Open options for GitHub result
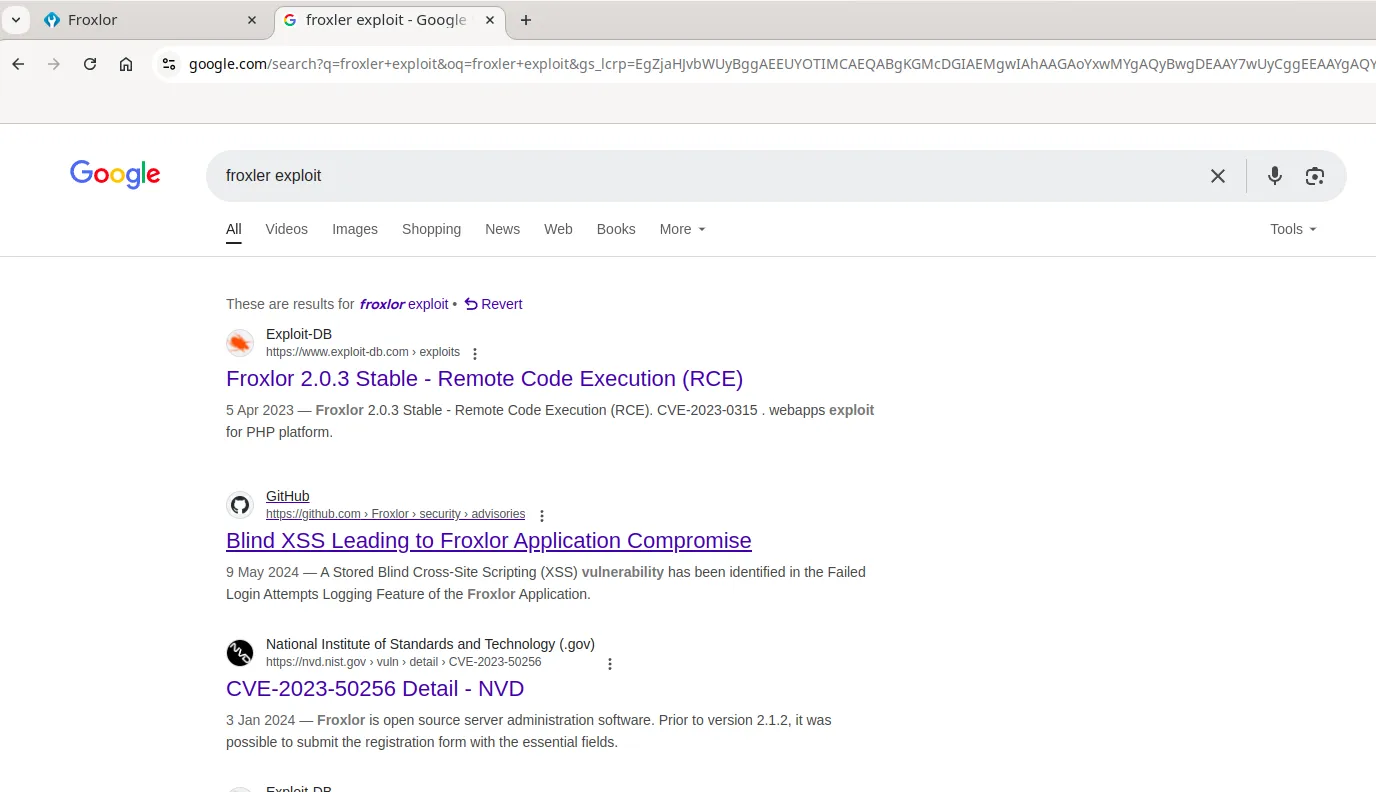Screen dimensions: 1376x792 pos(542,515)
